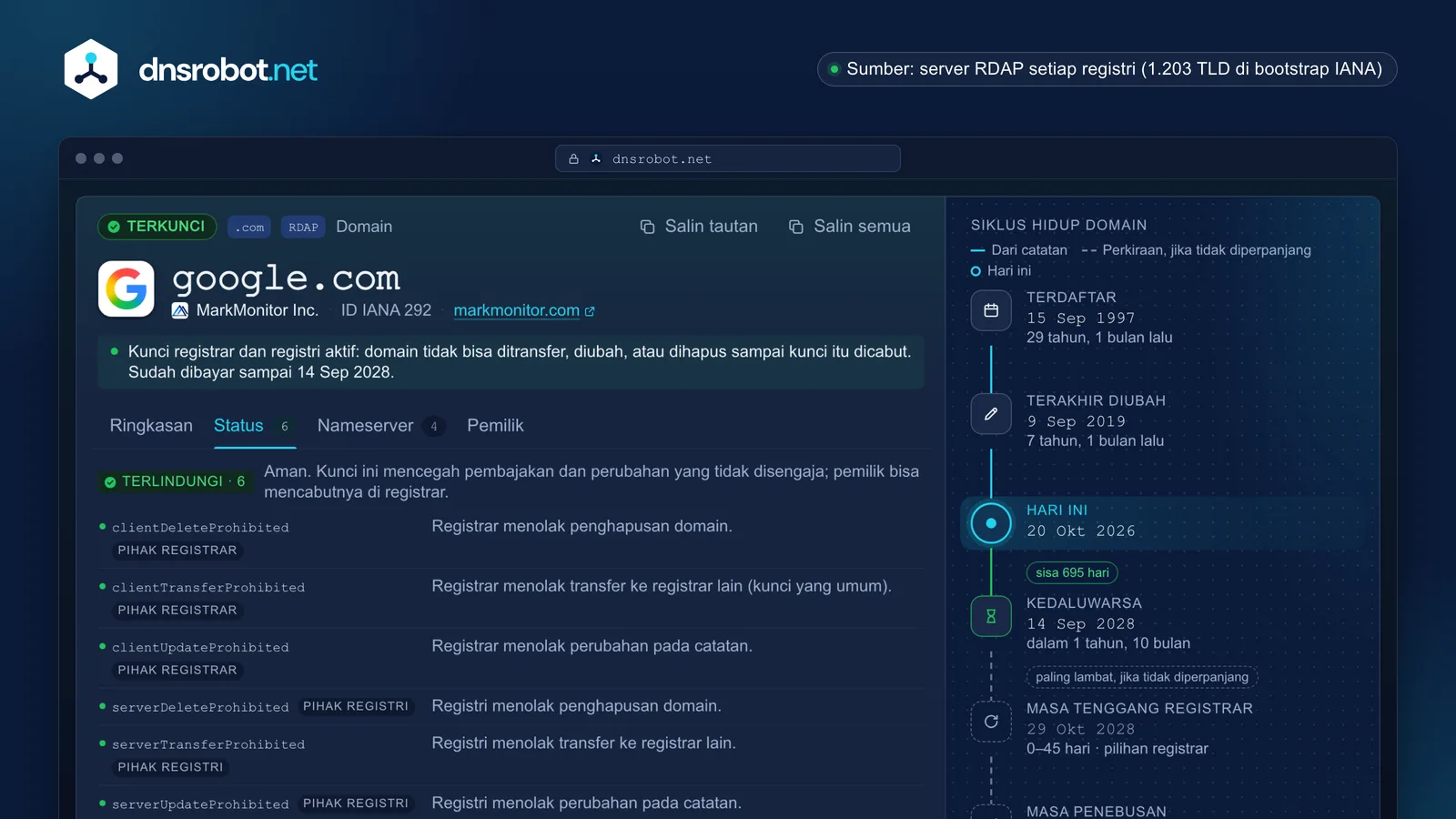
Task: Click the '29 Okt 2028' grace period date
Action: coord(1081,730)
